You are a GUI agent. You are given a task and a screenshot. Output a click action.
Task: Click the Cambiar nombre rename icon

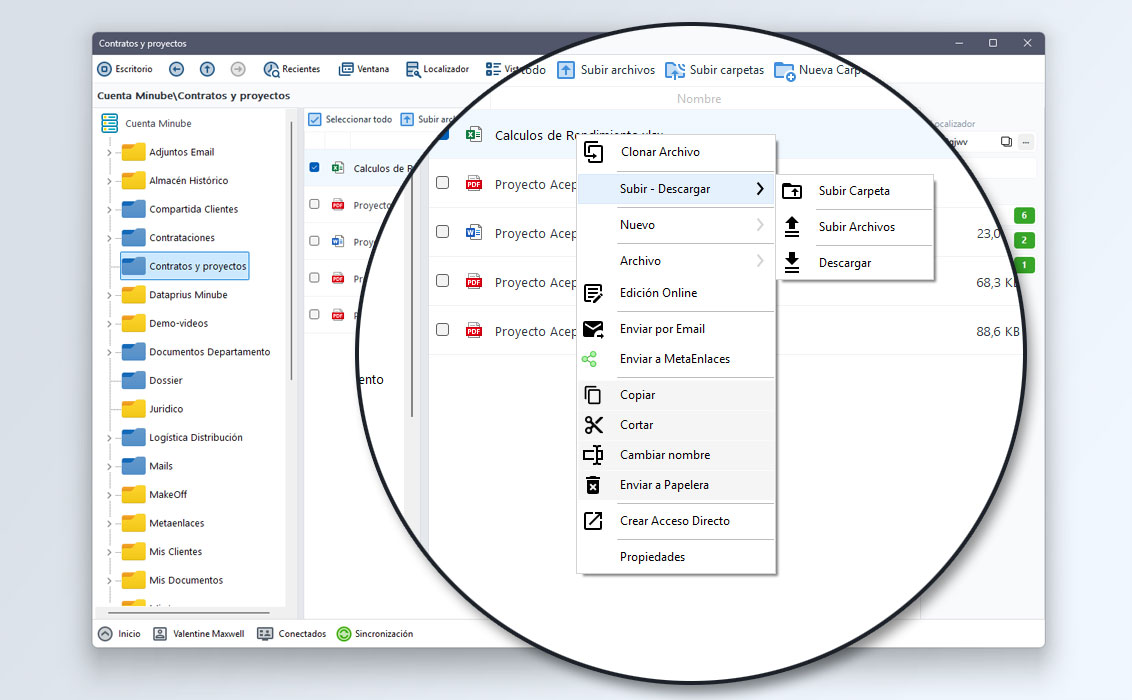pos(593,455)
